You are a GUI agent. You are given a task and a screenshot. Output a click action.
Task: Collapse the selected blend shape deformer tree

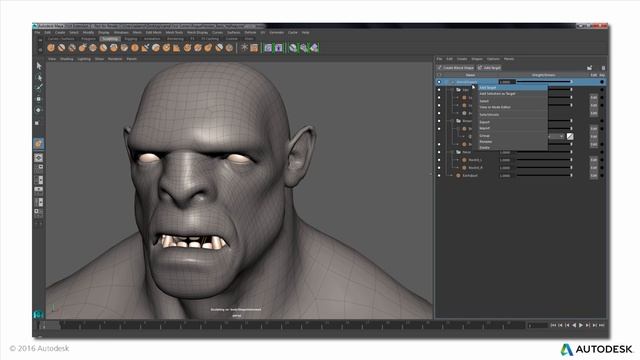(x=447, y=82)
